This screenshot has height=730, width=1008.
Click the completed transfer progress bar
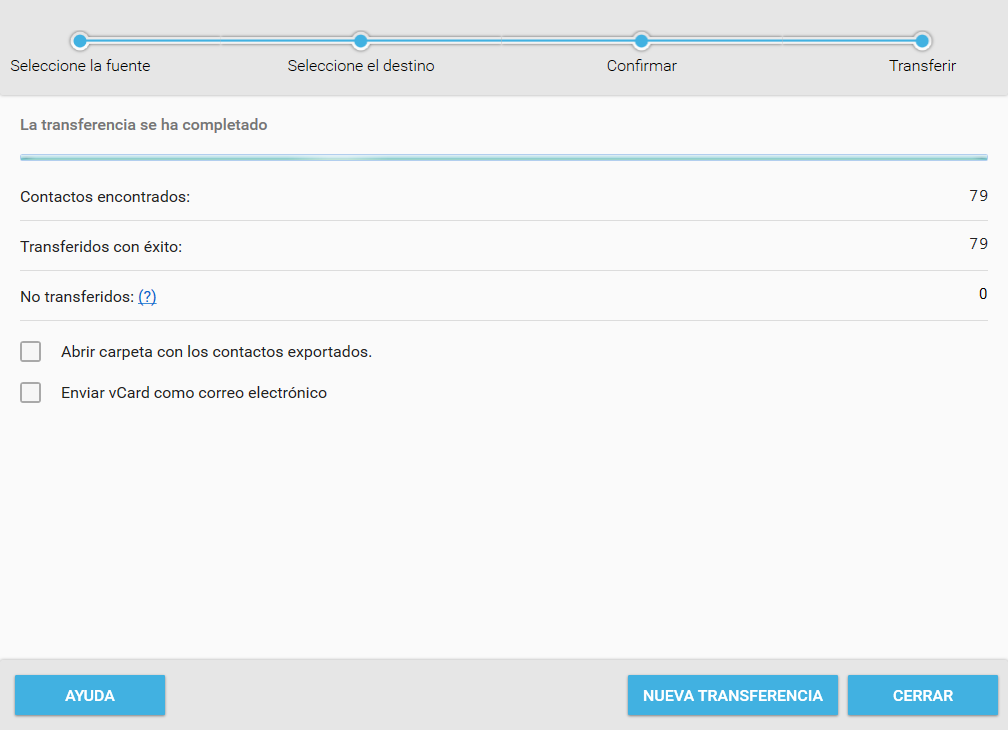(504, 157)
